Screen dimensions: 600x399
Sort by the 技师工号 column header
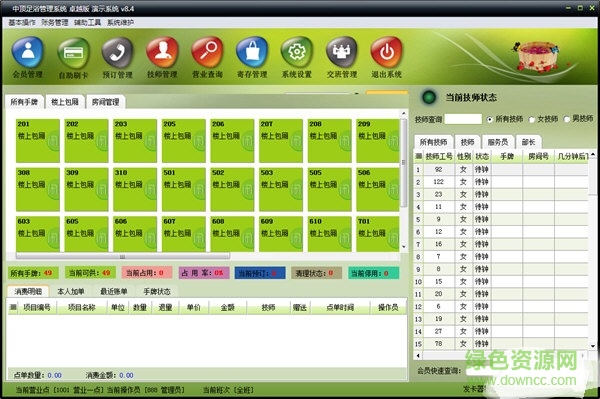click(439, 156)
